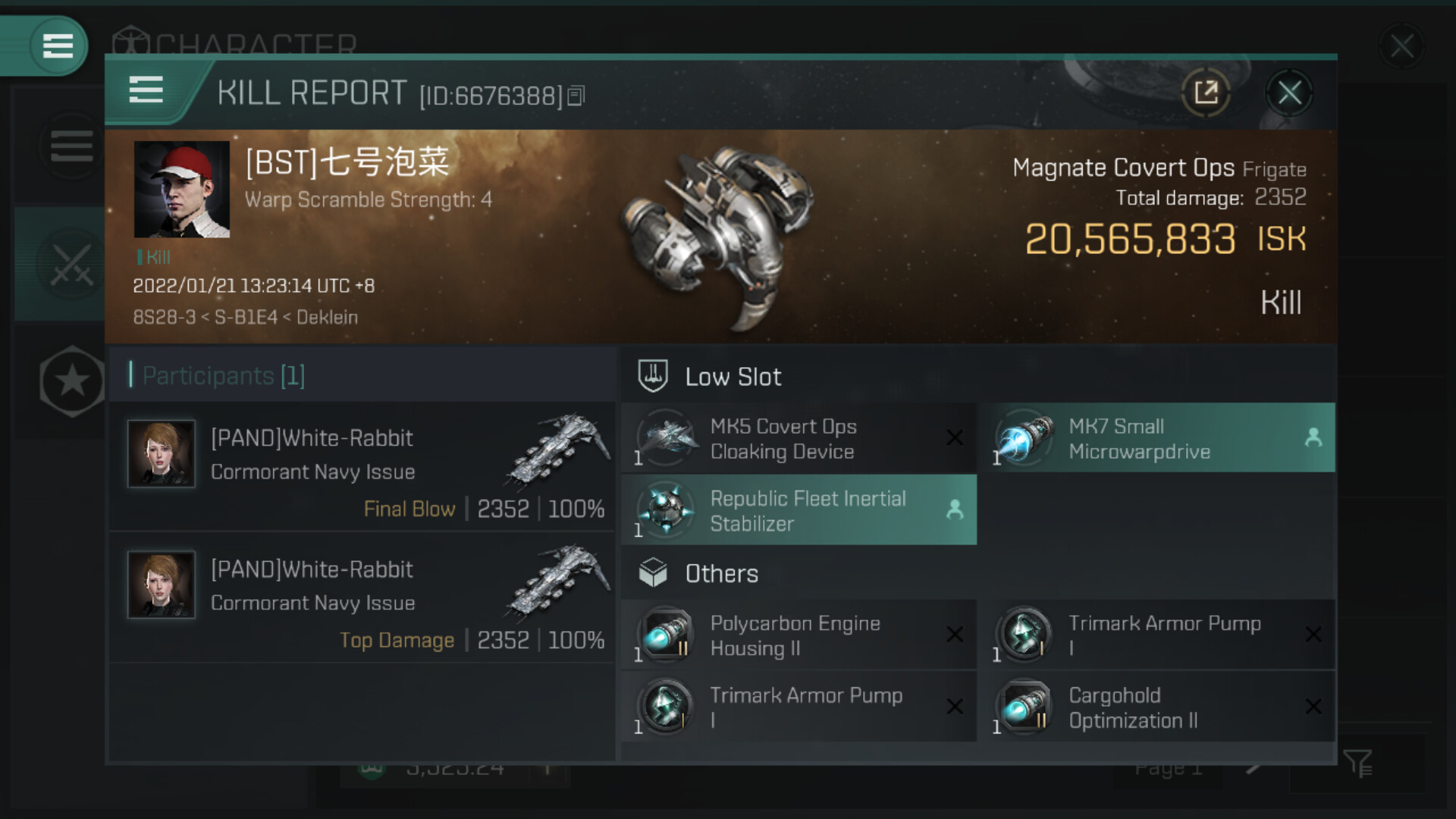Share the kill report externally
Screen dimensions: 1456x819
click(1206, 93)
